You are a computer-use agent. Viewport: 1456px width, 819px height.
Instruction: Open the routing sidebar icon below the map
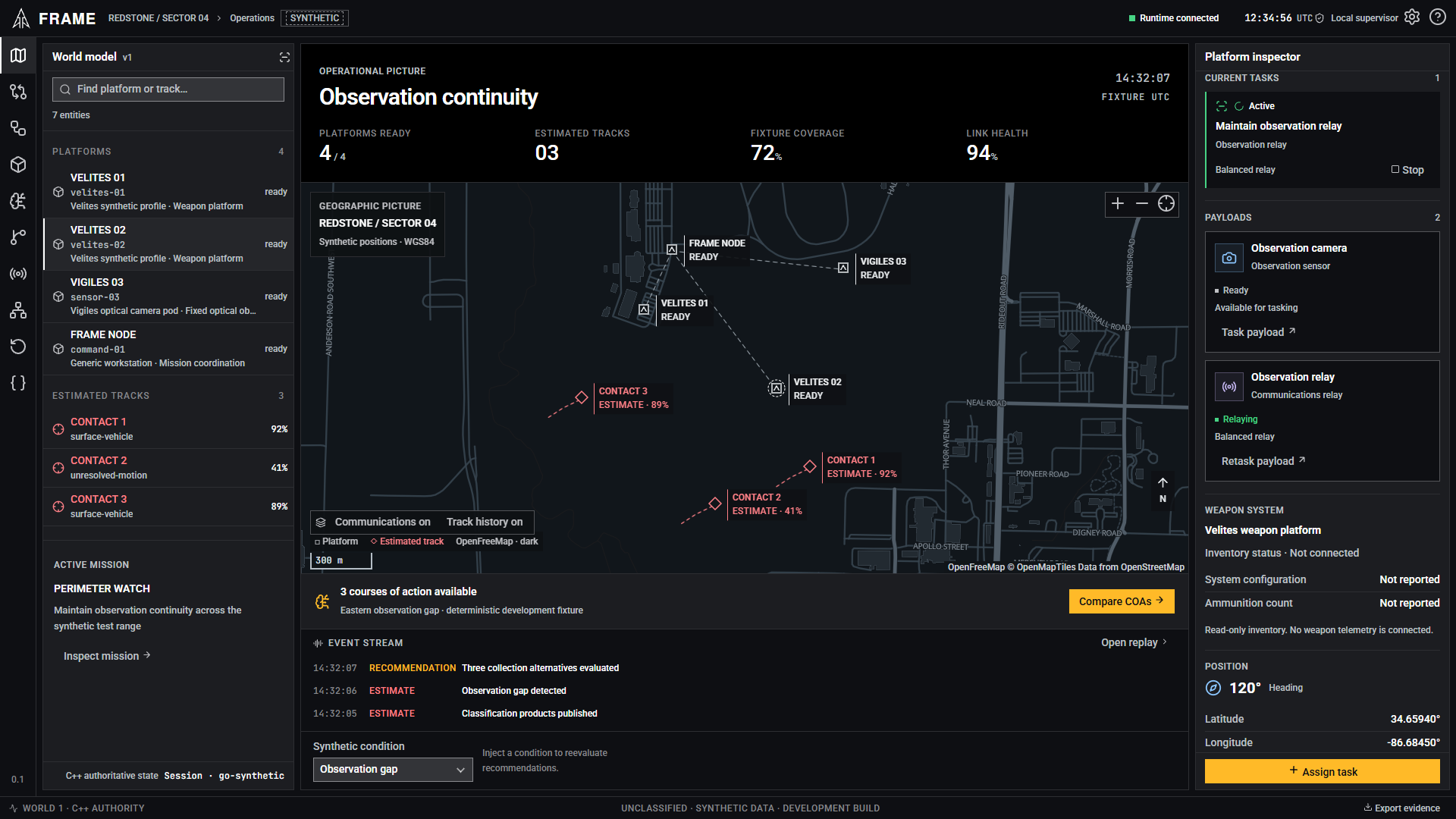(18, 92)
